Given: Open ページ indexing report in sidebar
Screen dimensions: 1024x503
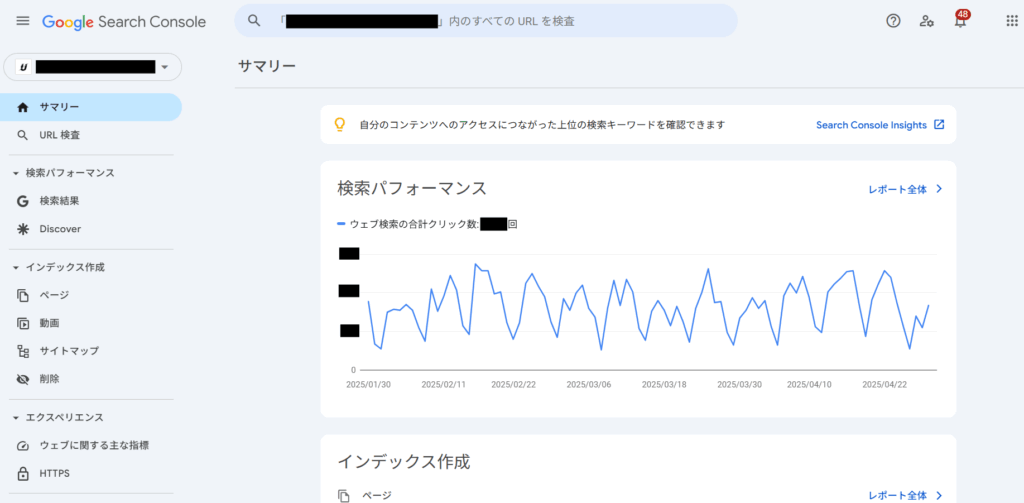Looking at the screenshot, I should (91, 295).
